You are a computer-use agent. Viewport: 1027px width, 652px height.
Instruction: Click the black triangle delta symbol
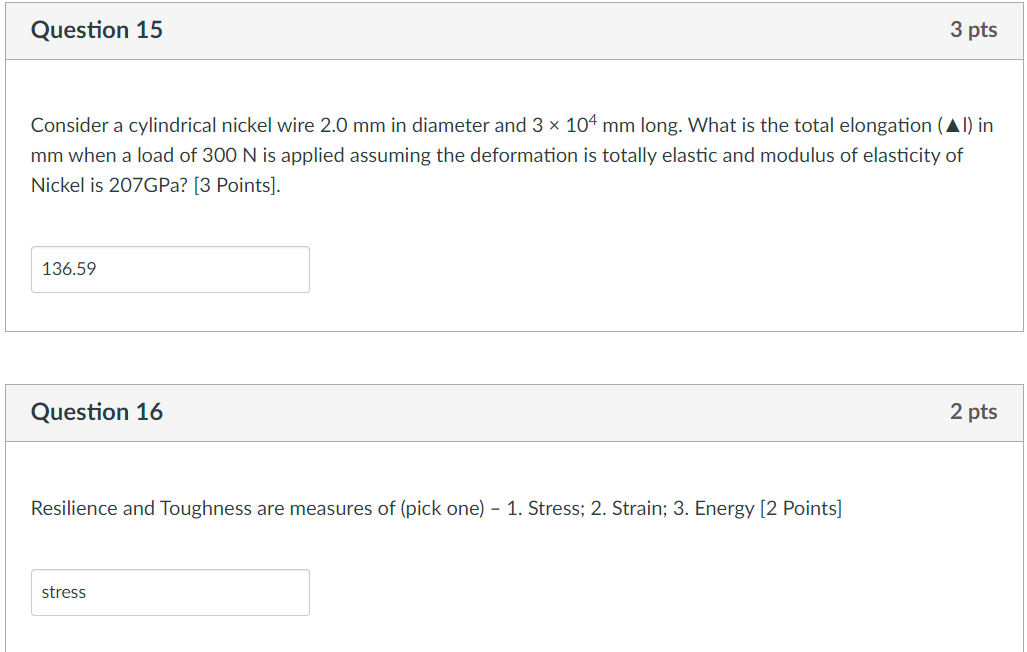[x=953, y=125]
